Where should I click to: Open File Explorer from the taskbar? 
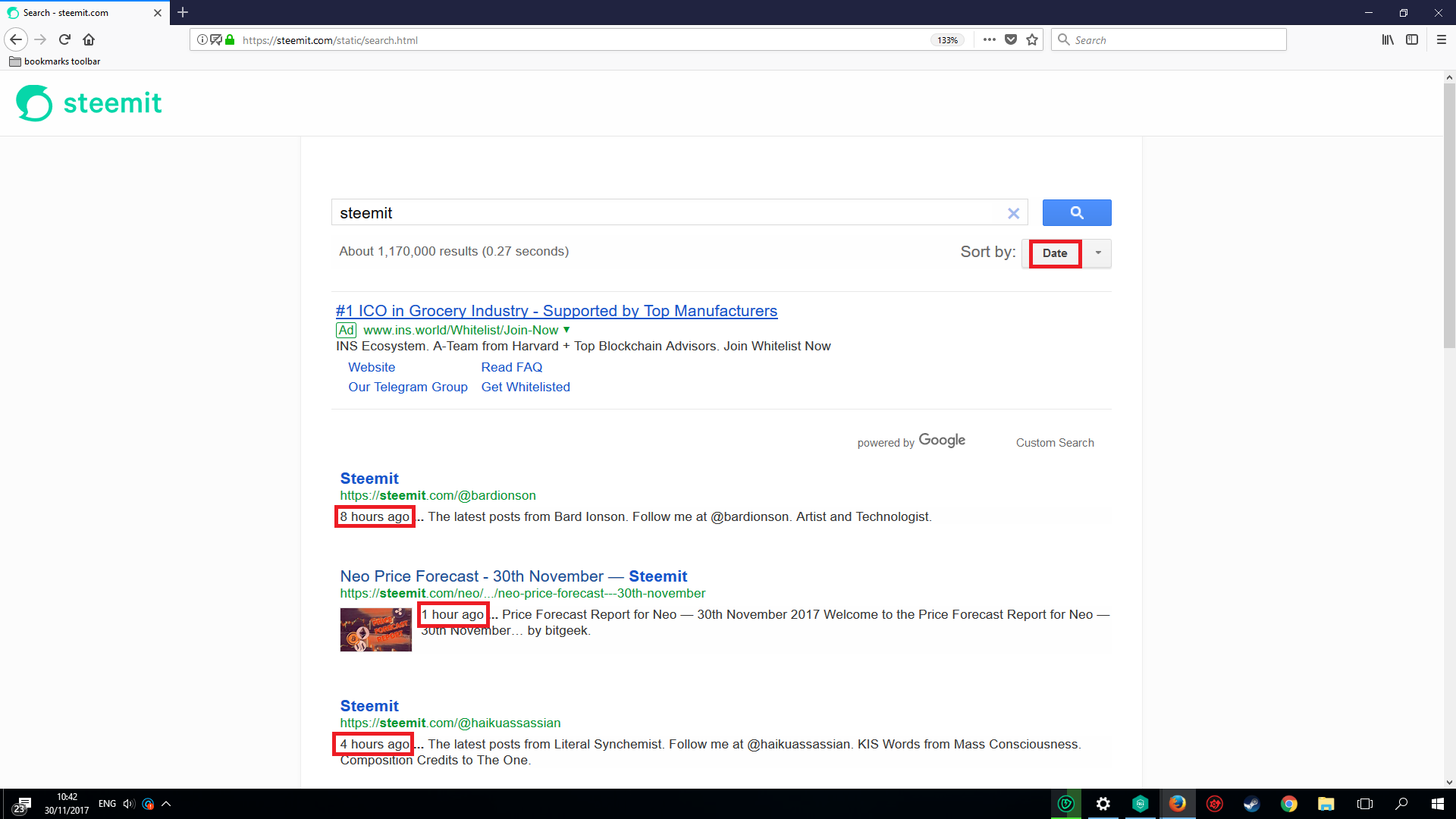1326,804
